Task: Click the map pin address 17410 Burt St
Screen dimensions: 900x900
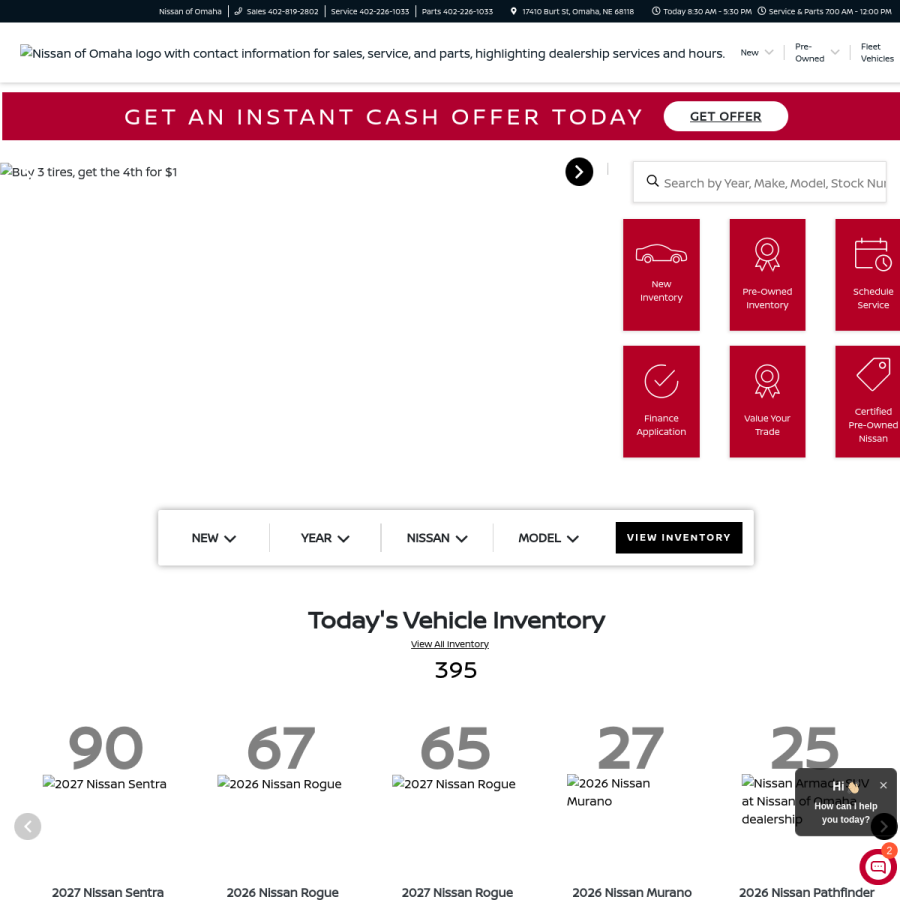Action: pos(572,11)
